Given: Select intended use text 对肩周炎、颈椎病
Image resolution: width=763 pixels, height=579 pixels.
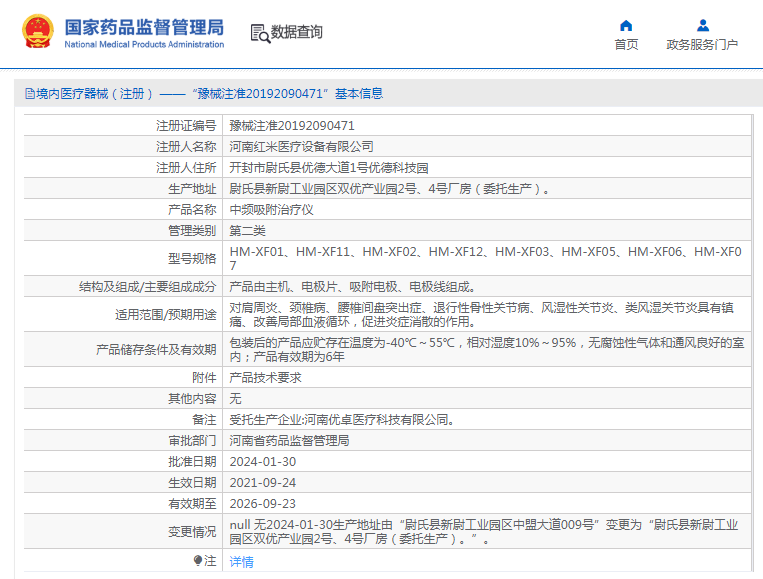Looking at the screenshot, I should (481, 314).
